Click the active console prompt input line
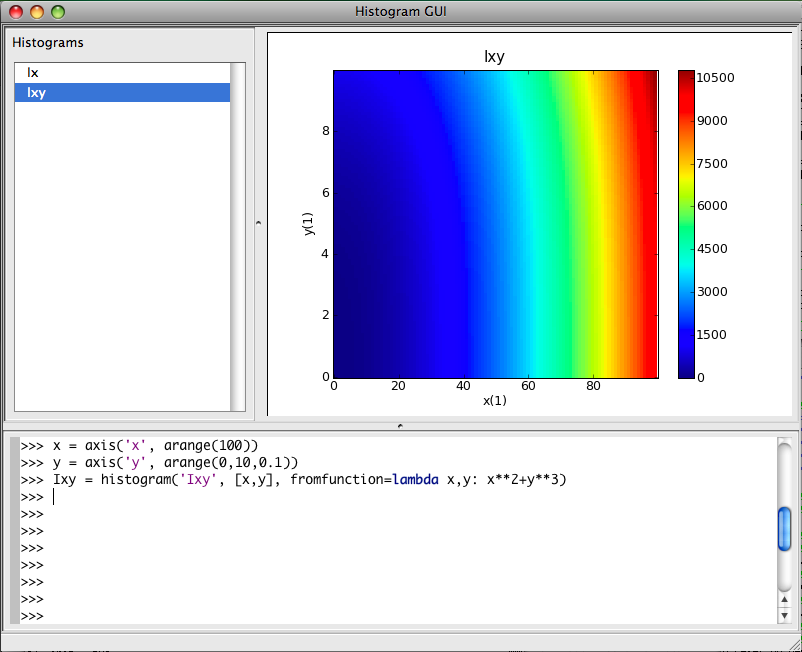This screenshot has height=652, width=802. [x=398, y=497]
